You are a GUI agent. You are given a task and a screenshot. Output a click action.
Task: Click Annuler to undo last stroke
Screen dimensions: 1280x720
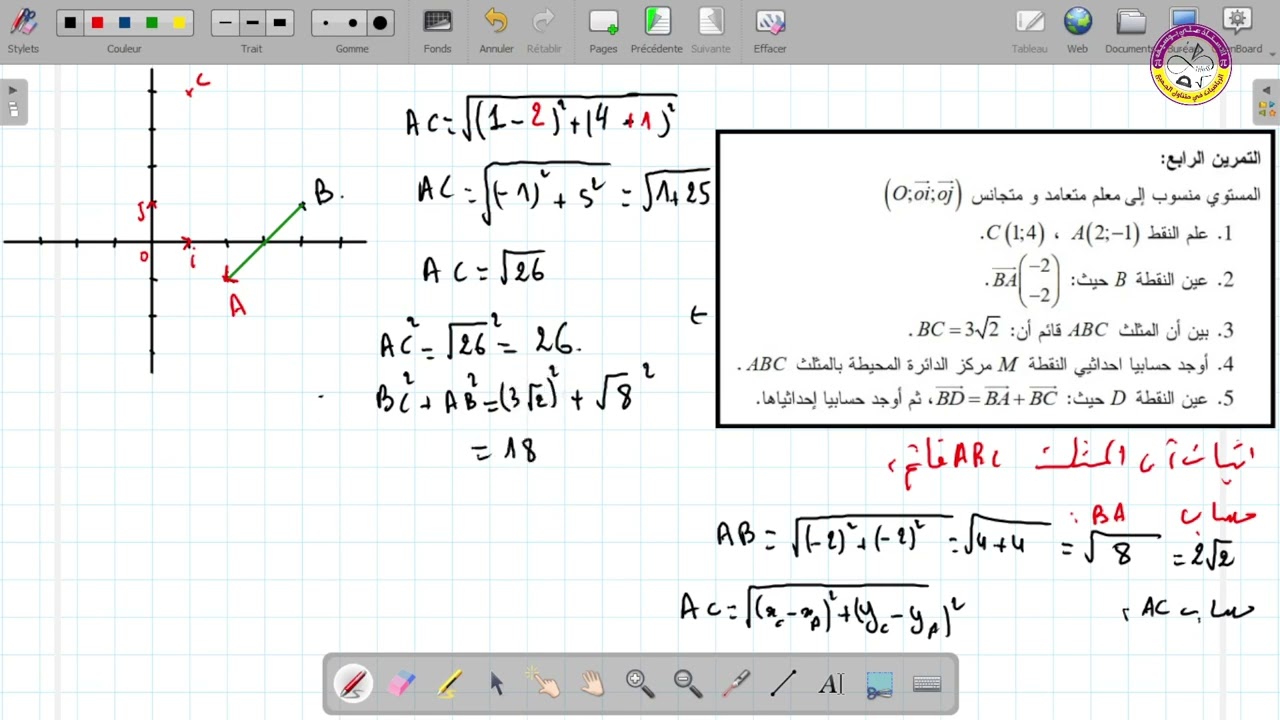496,31
